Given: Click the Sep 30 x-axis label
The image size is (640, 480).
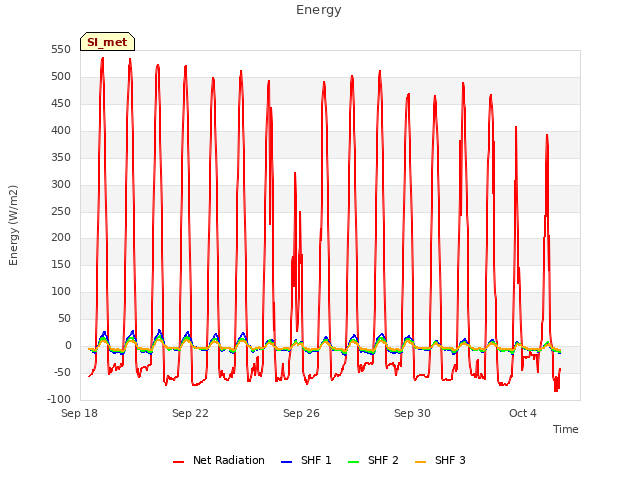Looking at the screenshot, I should pos(412,413).
